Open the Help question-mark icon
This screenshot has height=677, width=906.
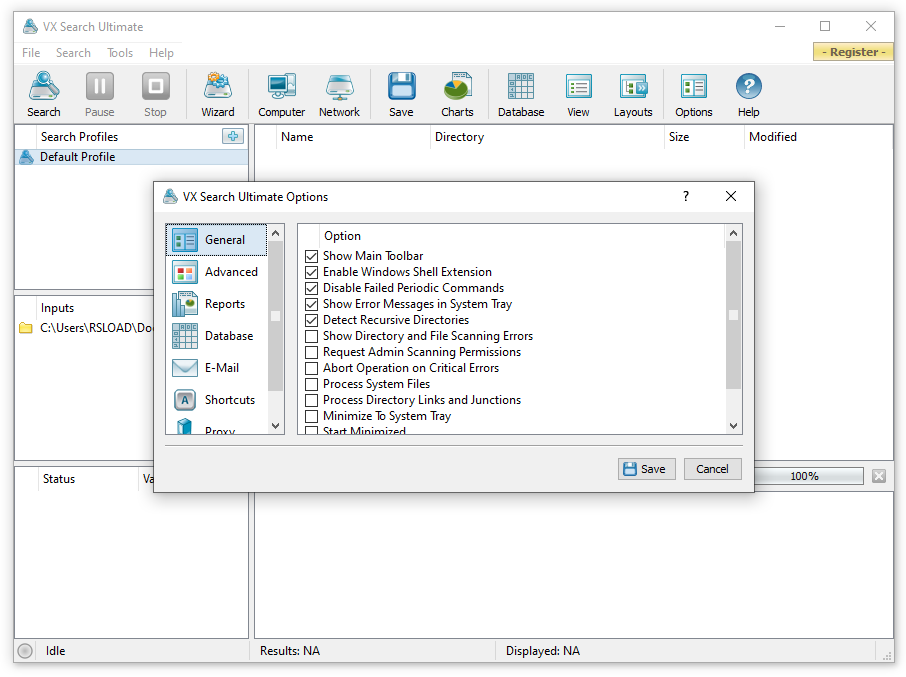749,94
